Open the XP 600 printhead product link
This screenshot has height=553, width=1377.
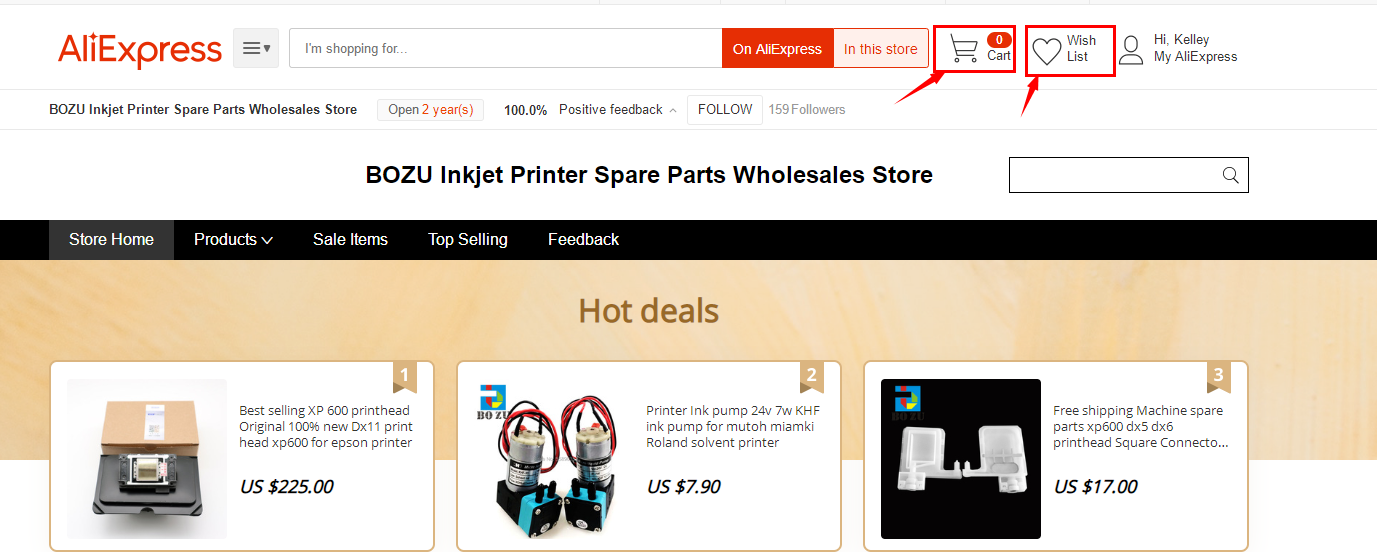(x=325, y=427)
